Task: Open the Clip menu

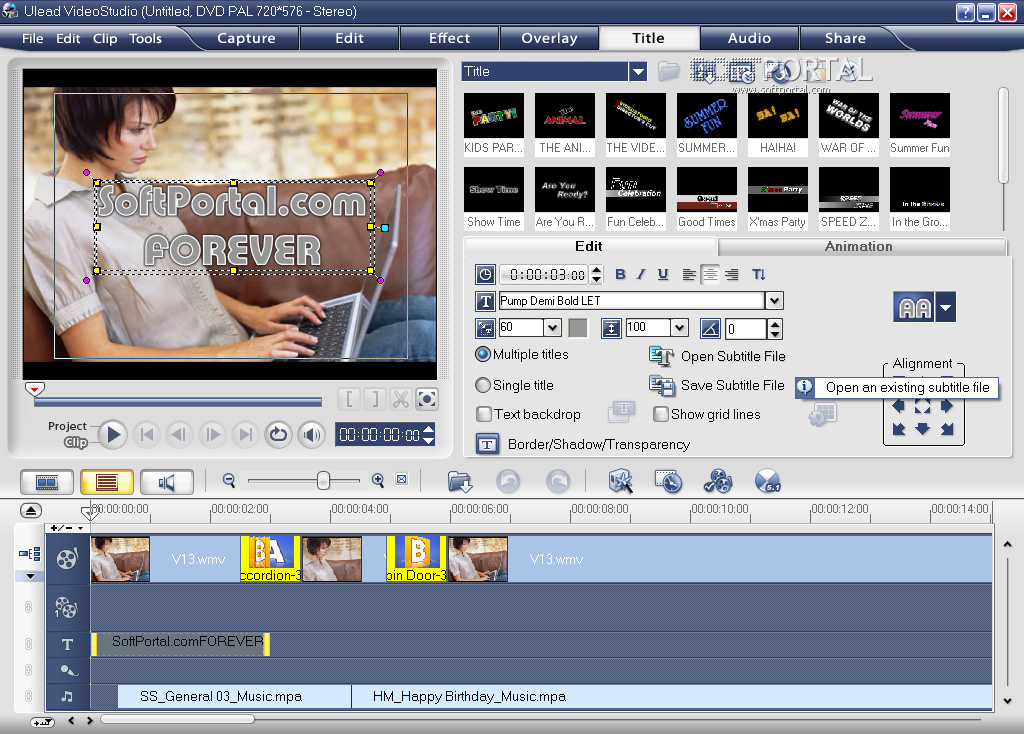Action: pos(105,39)
